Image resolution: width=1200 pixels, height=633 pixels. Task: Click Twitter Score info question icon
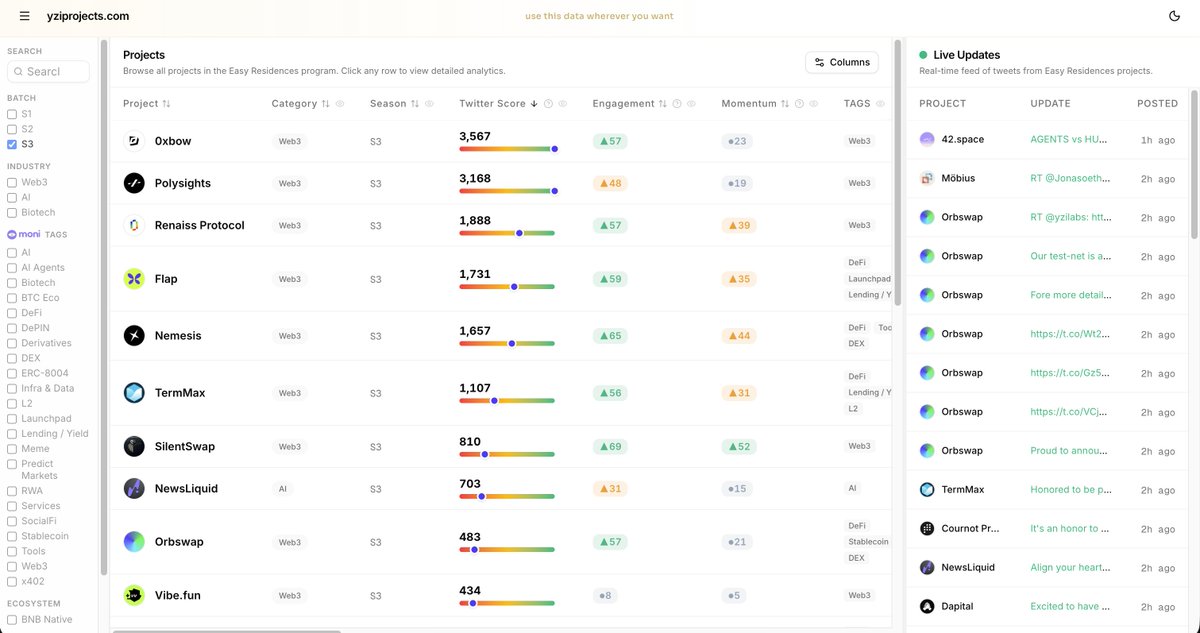tap(548, 104)
